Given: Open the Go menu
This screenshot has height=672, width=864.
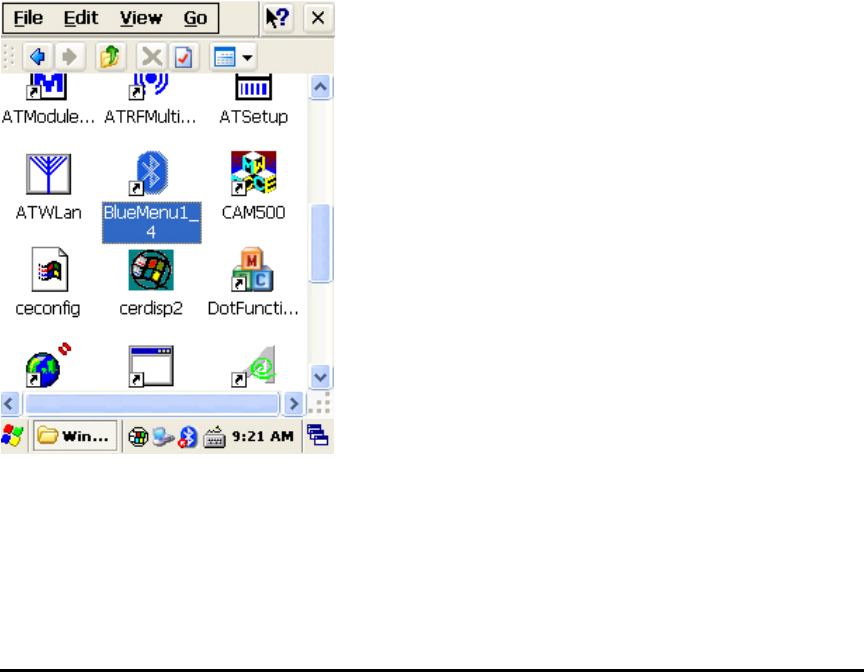Looking at the screenshot, I should click(x=195, y=18).
